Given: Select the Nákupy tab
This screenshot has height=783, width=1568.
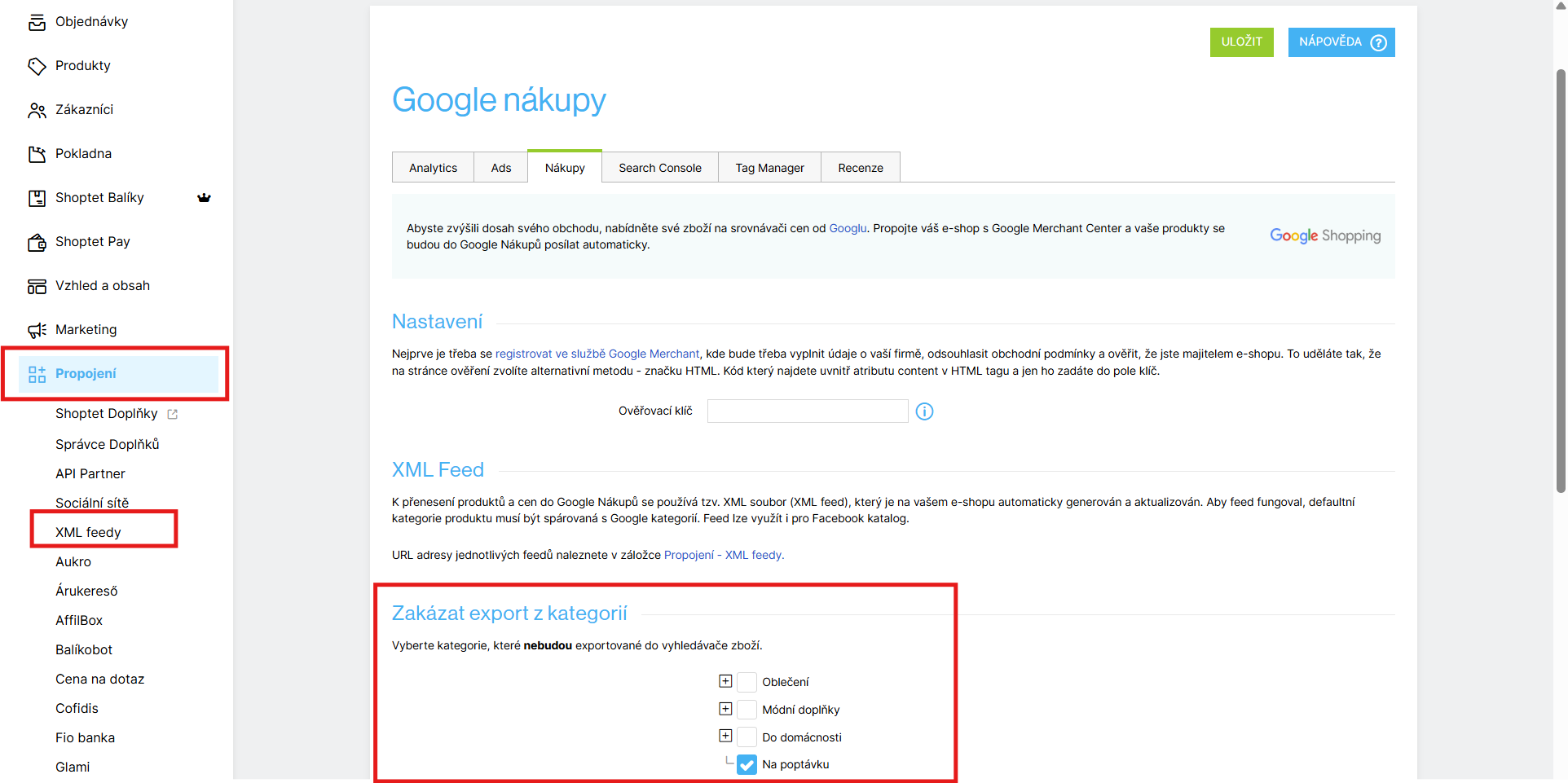Looking at the screenshot, I should (565, 167).
